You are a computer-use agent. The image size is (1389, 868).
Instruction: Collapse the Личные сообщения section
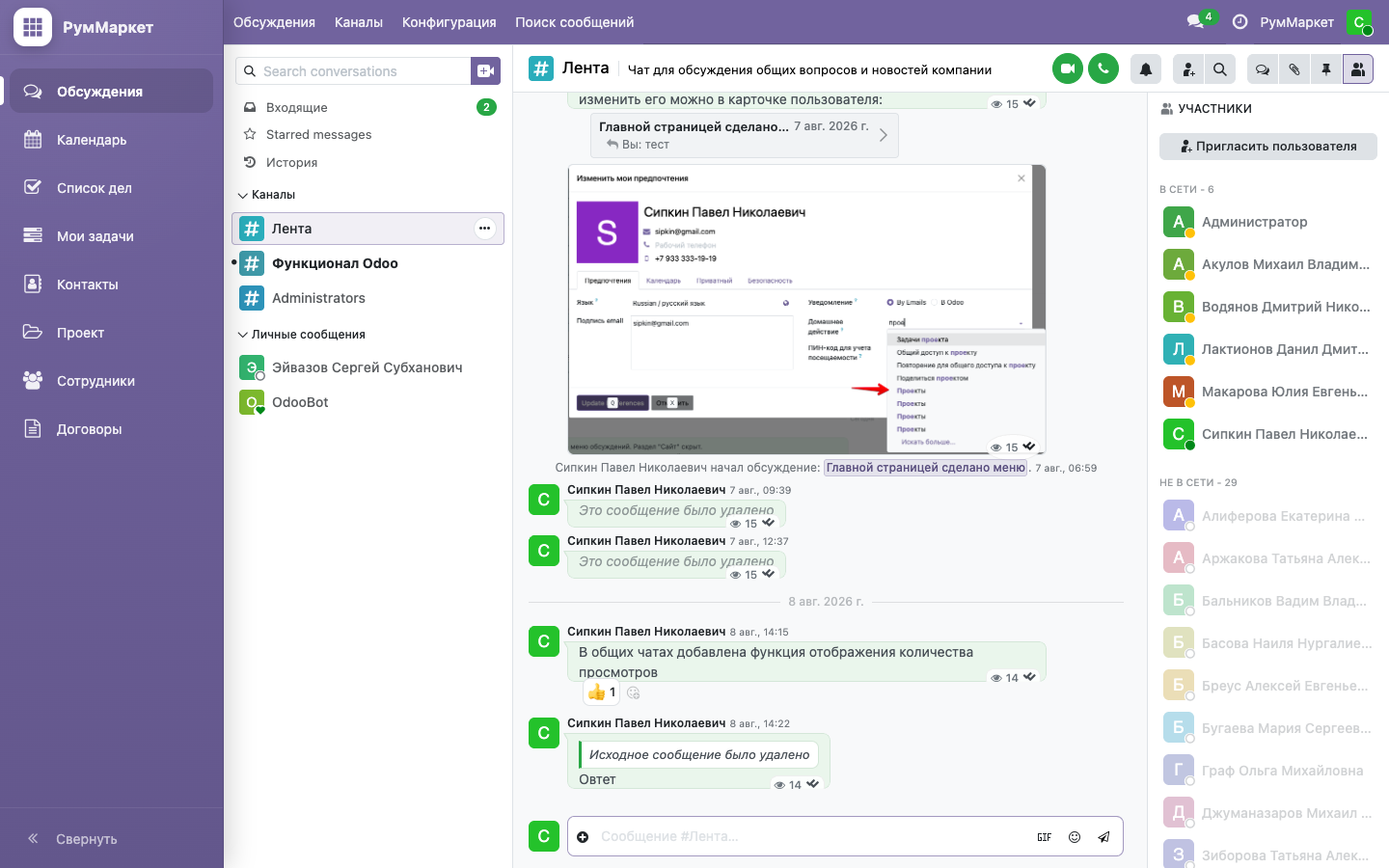[301, 335]
